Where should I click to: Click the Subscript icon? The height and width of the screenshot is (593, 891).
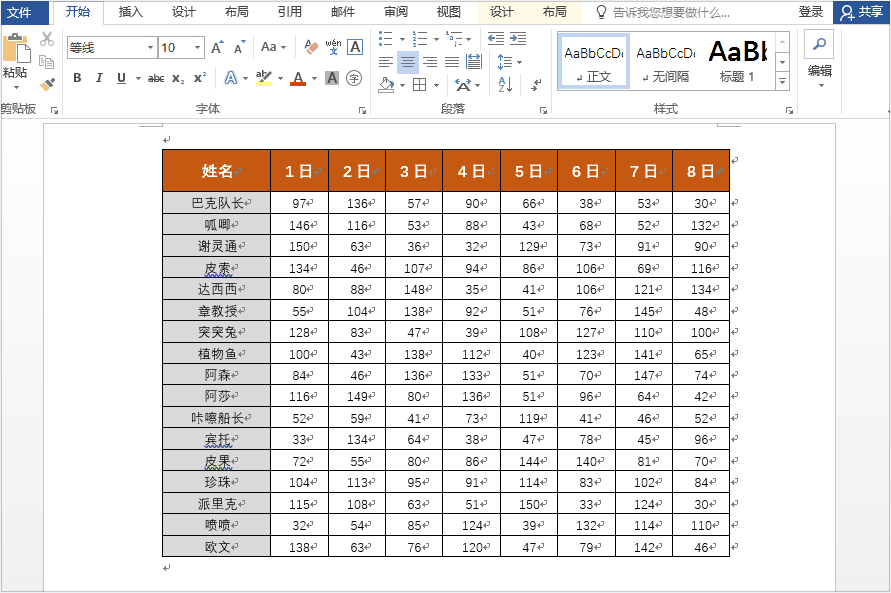pos(178,78)
